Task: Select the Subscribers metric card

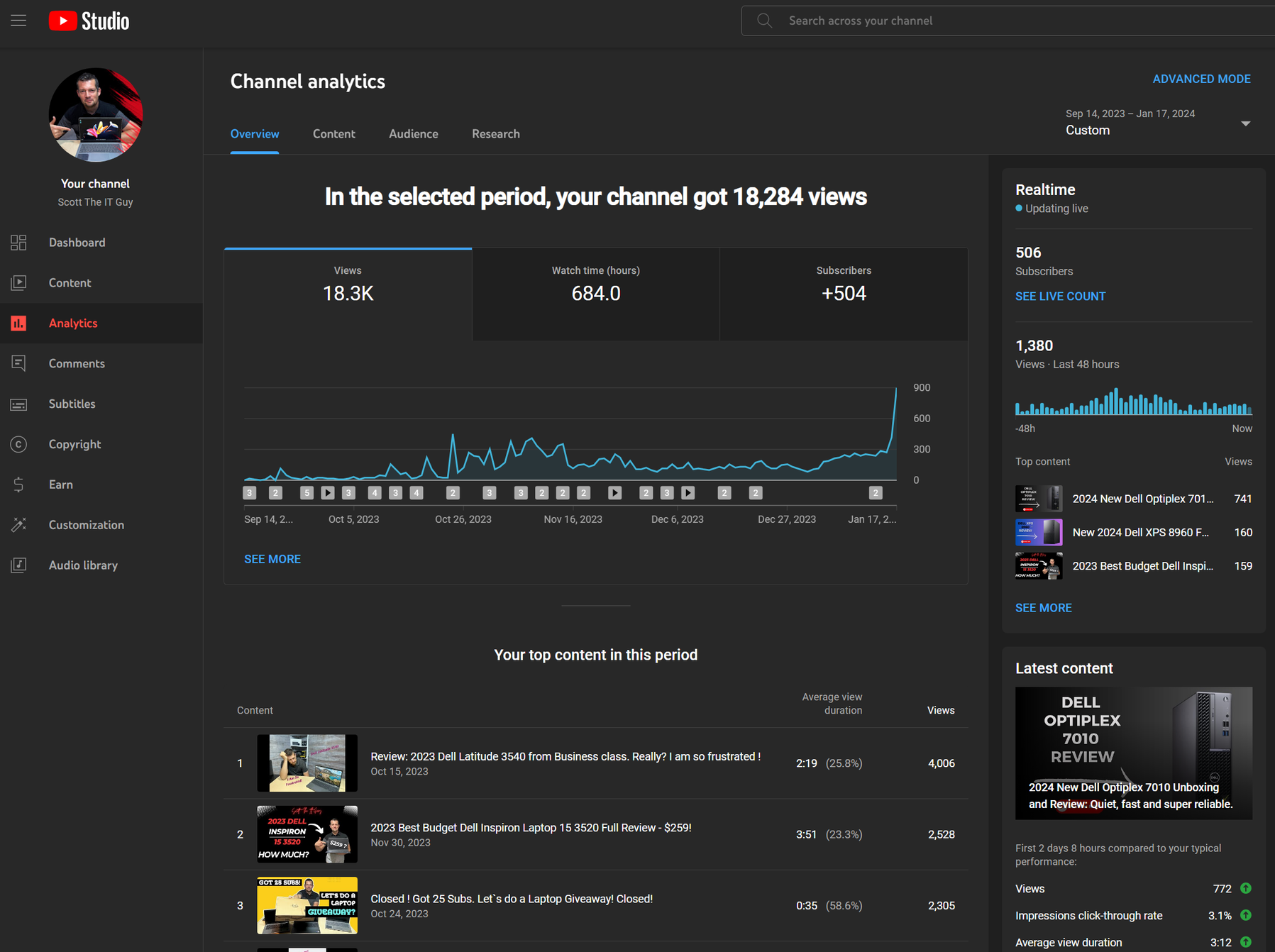Action: 844,294
